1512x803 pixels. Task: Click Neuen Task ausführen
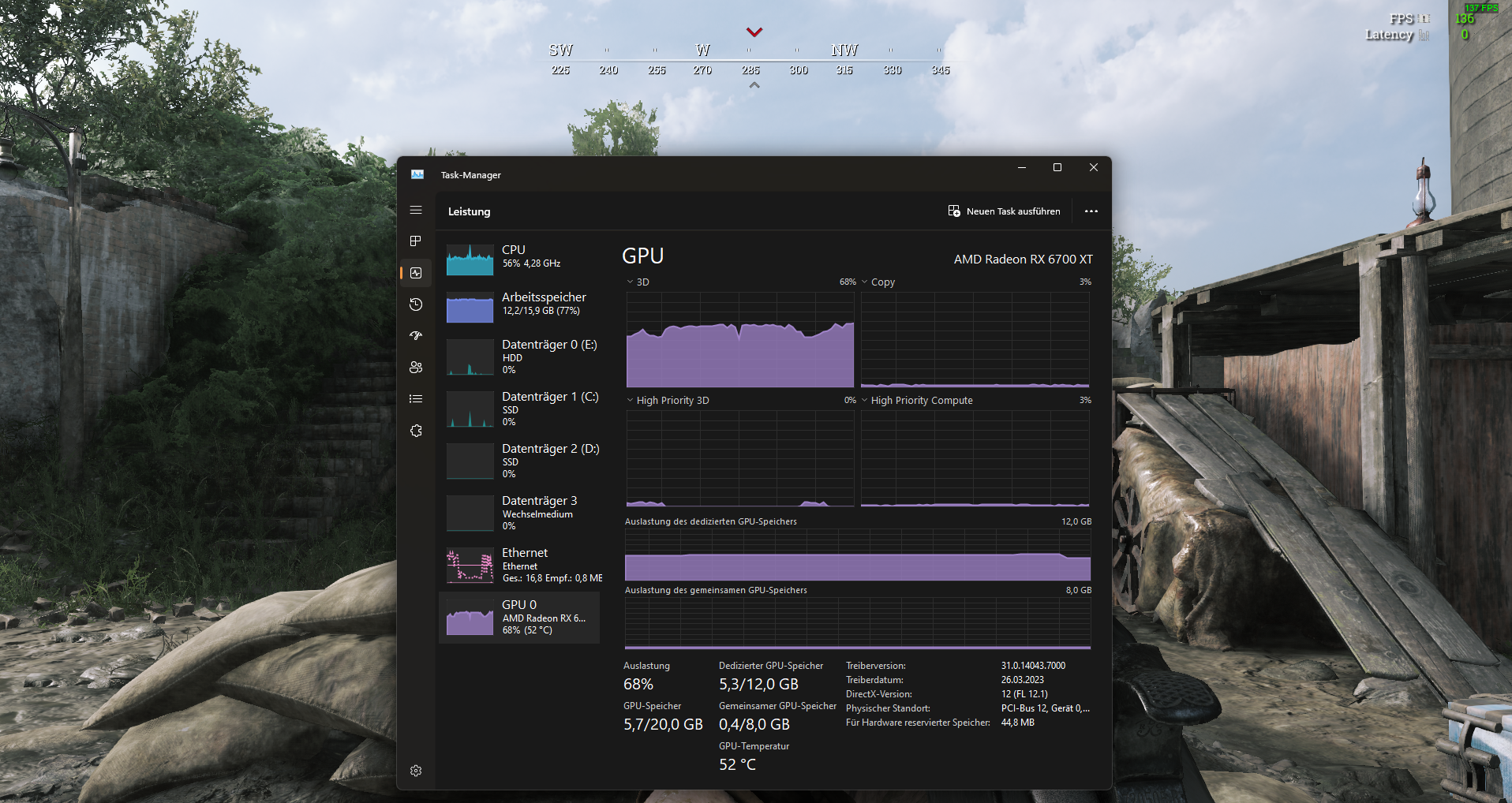click(x=1004, y=211)
